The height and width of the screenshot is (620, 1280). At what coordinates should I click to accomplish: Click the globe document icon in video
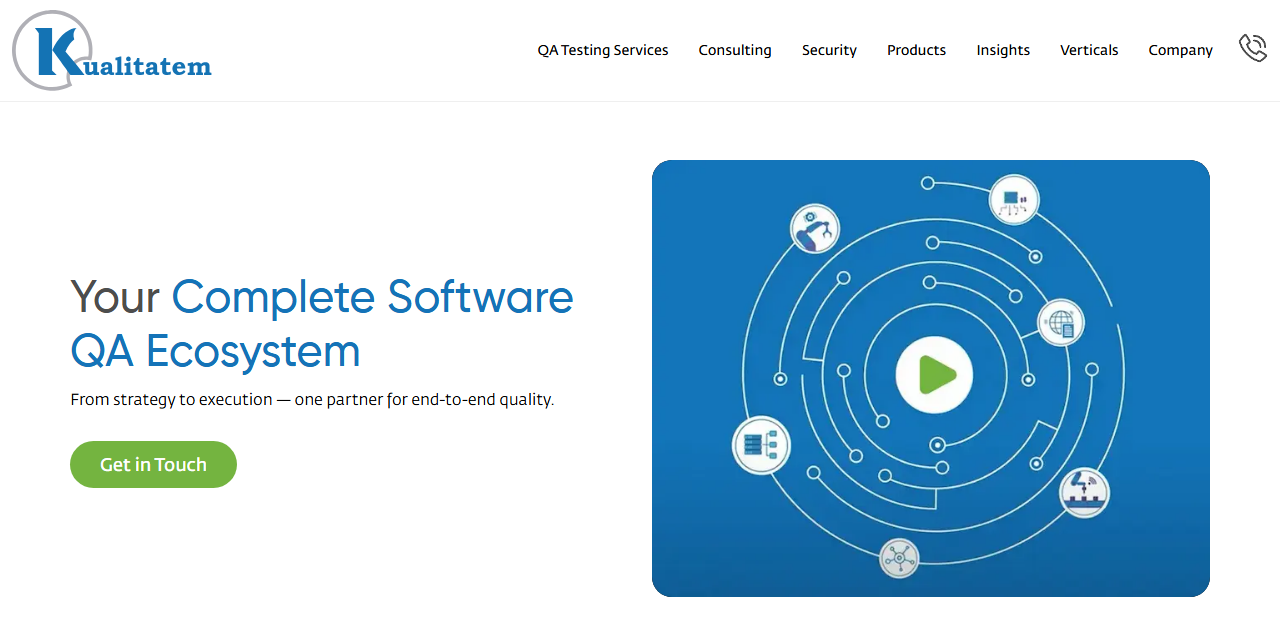tap(1061, 323)
